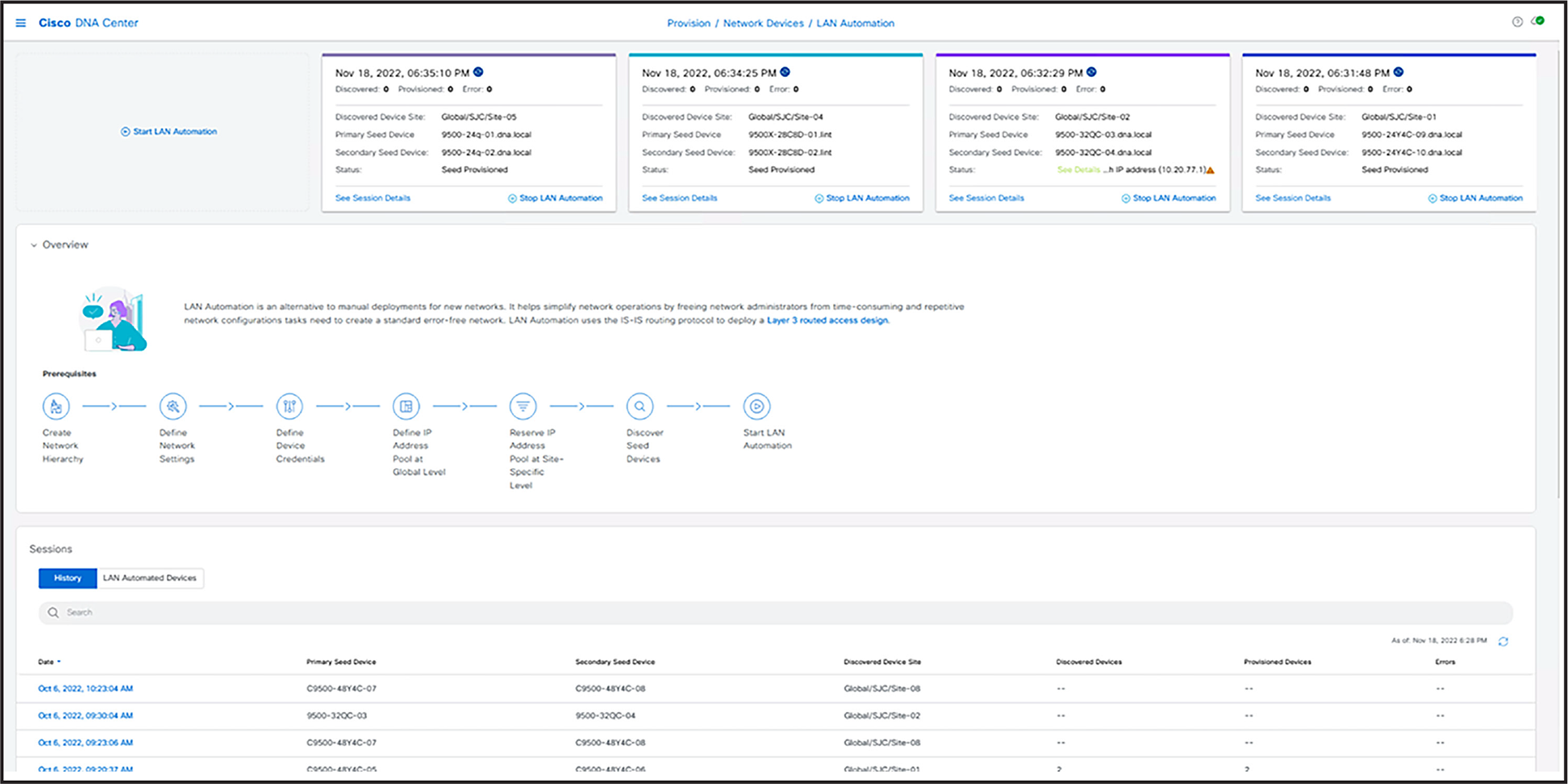This screenshot has width=1568, height=784.
Task: Open Oct 6, 2022, 09:23:06 AM session
Action: (x=85, y=743)
